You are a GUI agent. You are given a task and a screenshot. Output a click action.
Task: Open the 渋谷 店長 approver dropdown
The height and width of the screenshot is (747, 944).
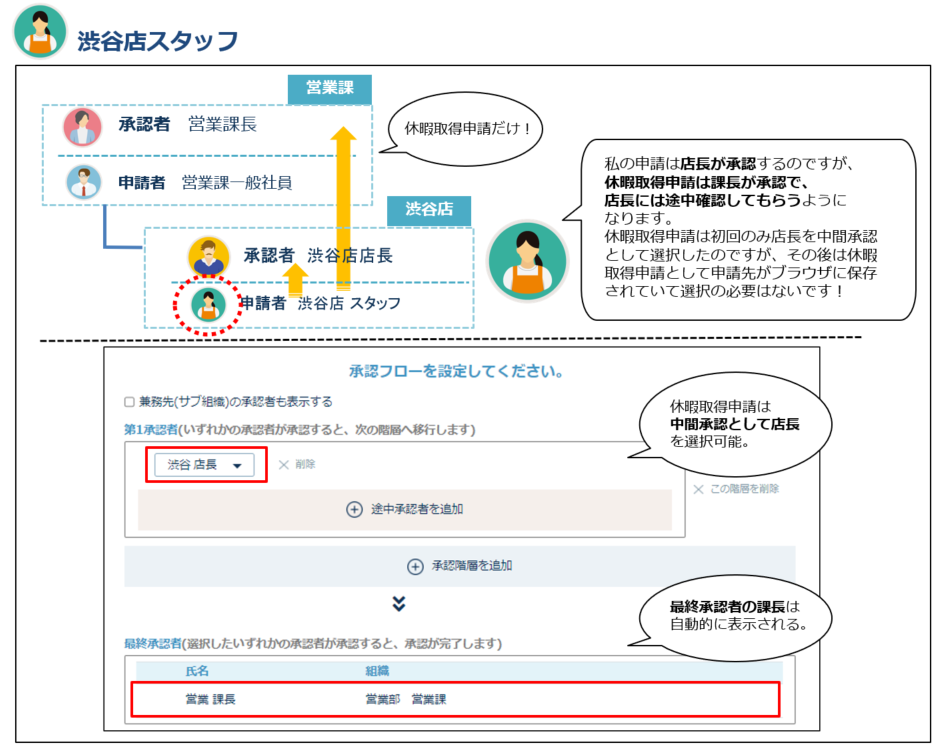[x=204, y=465]
